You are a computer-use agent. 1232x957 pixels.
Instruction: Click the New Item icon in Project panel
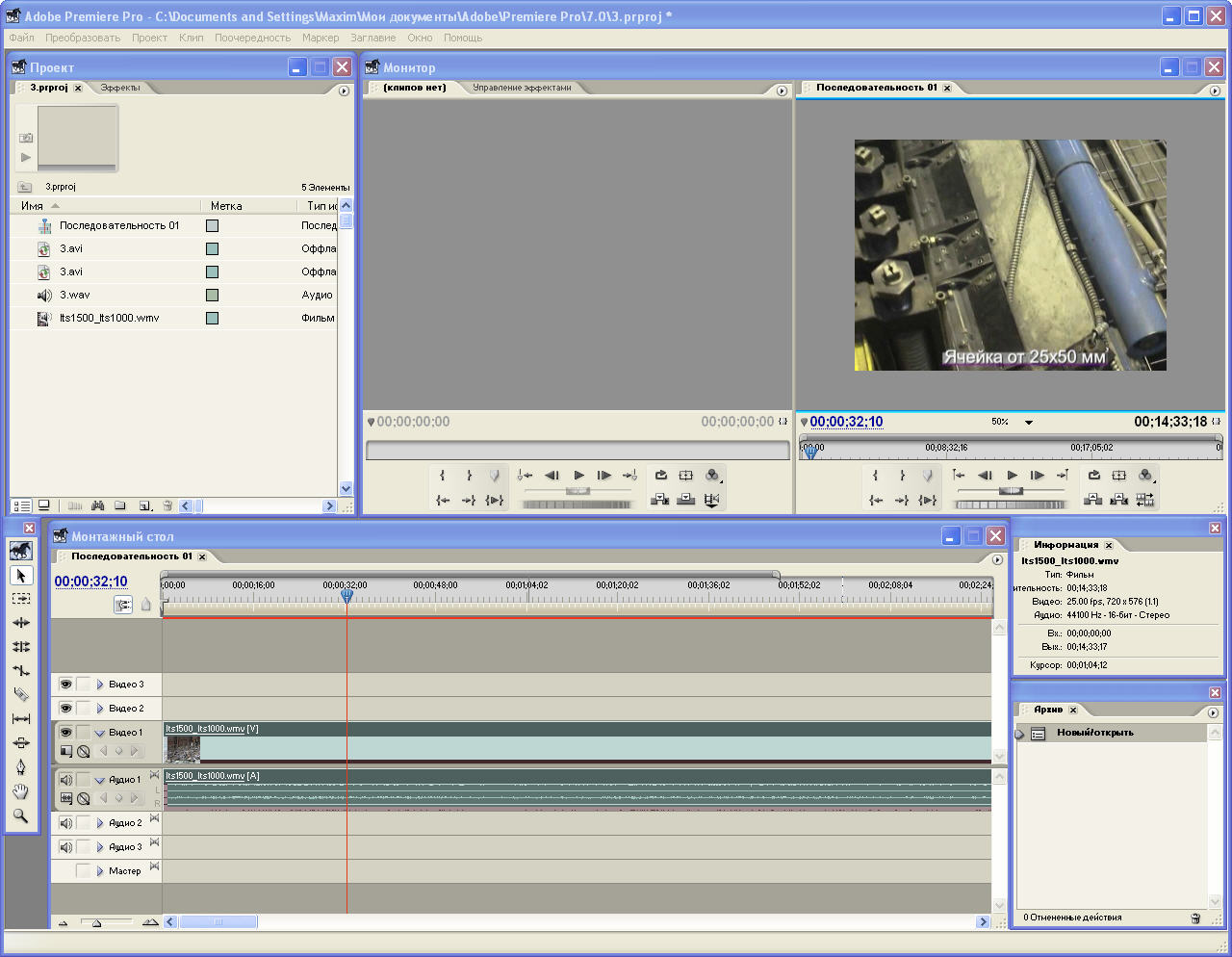click(x=144, y=505)
